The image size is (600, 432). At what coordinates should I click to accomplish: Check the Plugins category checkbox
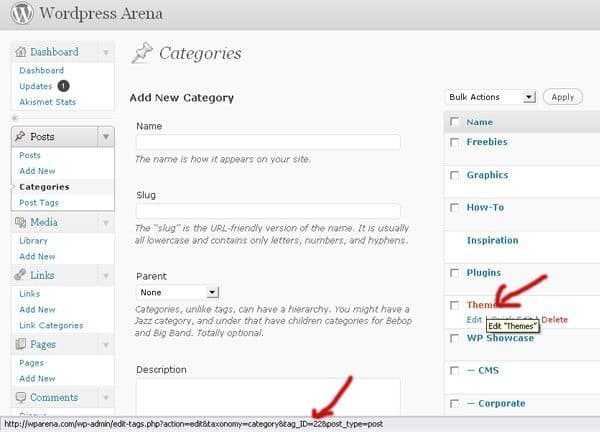click(455, 273)
